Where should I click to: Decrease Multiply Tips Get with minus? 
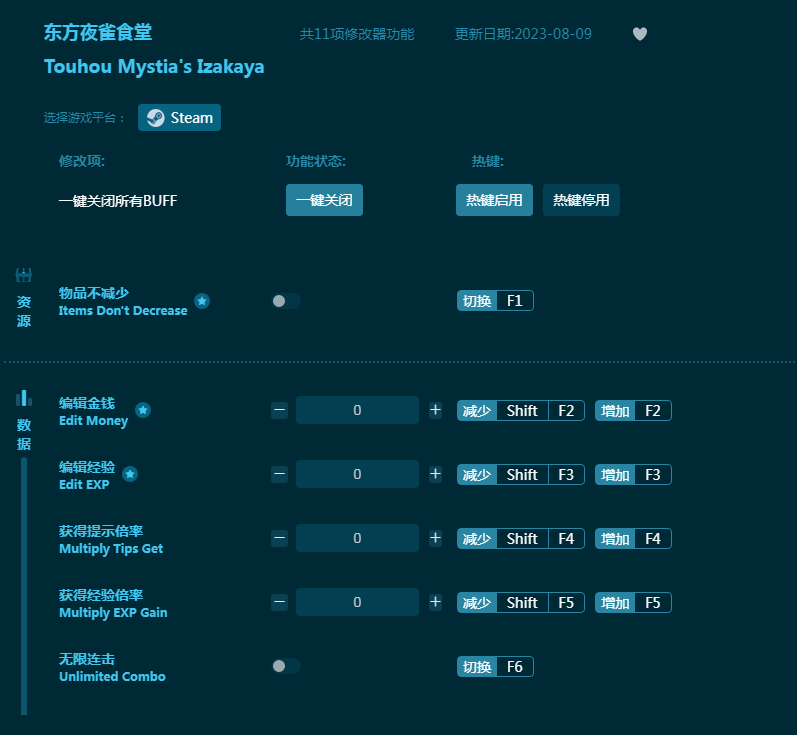click(279, 538)
